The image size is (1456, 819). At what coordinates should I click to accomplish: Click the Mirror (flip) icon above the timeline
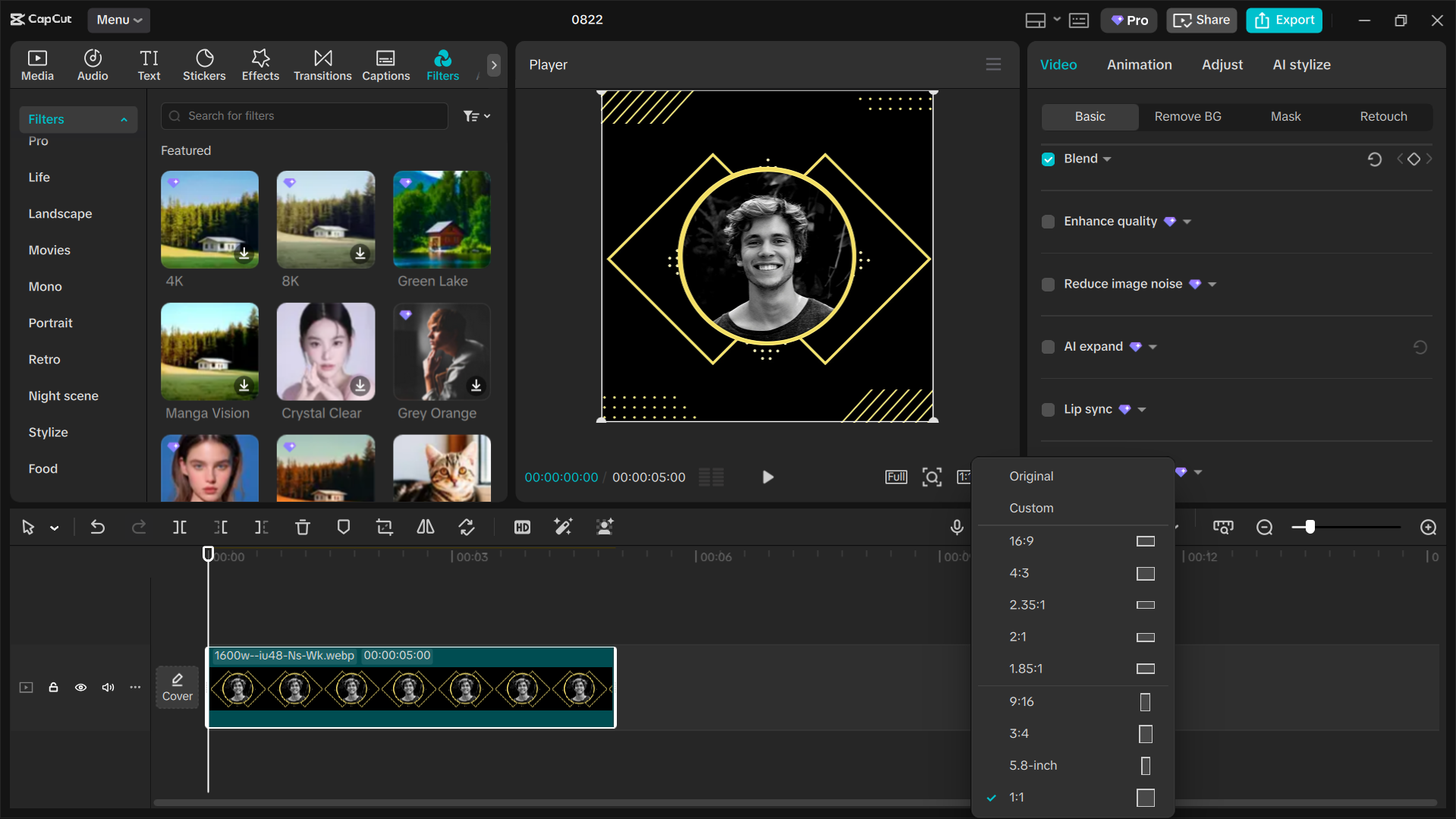click(425, 527)
